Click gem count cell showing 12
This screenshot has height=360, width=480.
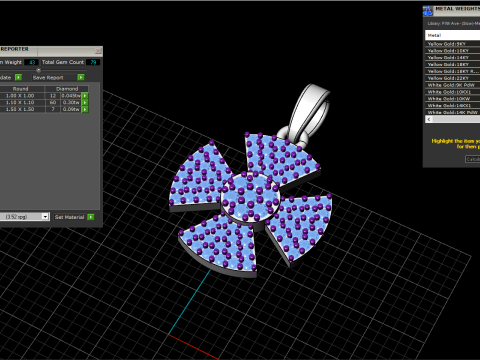click(53, 96)
